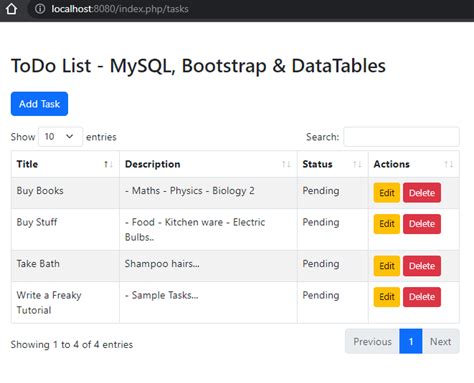Click the Buy Books title cell
Screen dimensions: 474x383
click(x=65, y=193)
